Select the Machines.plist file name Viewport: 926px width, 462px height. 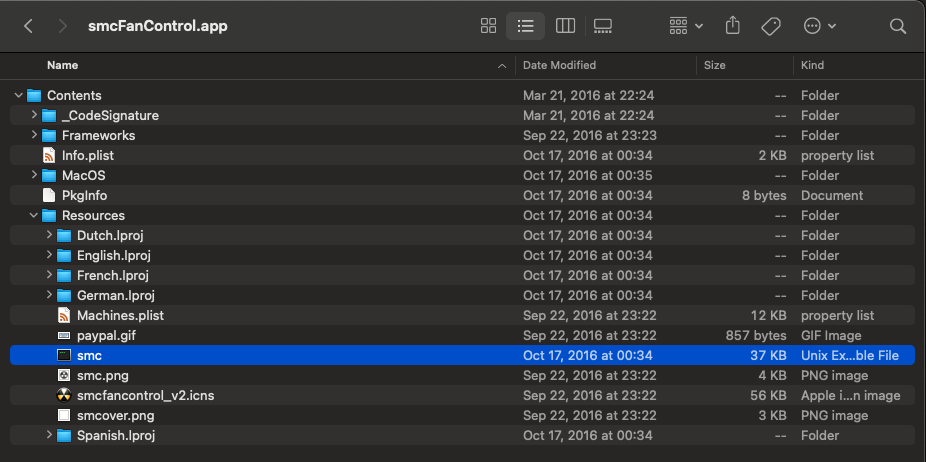[x=120, y=315]
